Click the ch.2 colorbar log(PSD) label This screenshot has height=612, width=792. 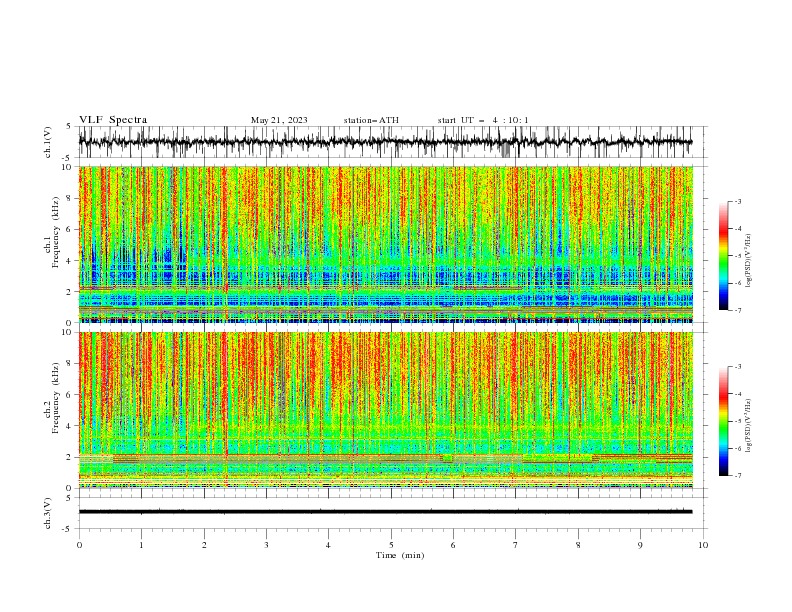749,426
